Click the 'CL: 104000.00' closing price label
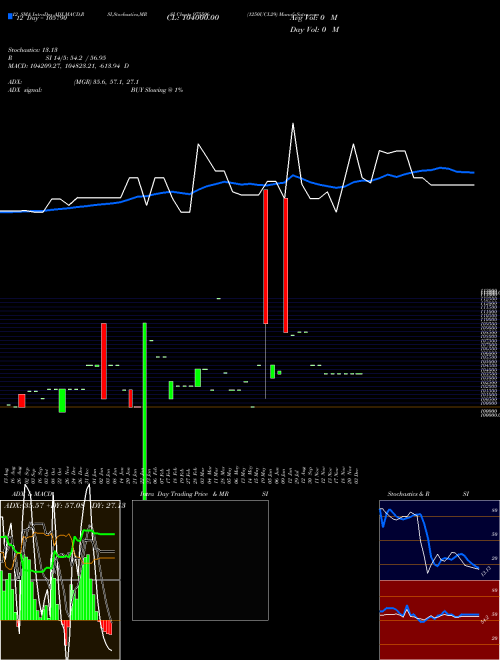The image size is (500, 660). coord(193,18)
